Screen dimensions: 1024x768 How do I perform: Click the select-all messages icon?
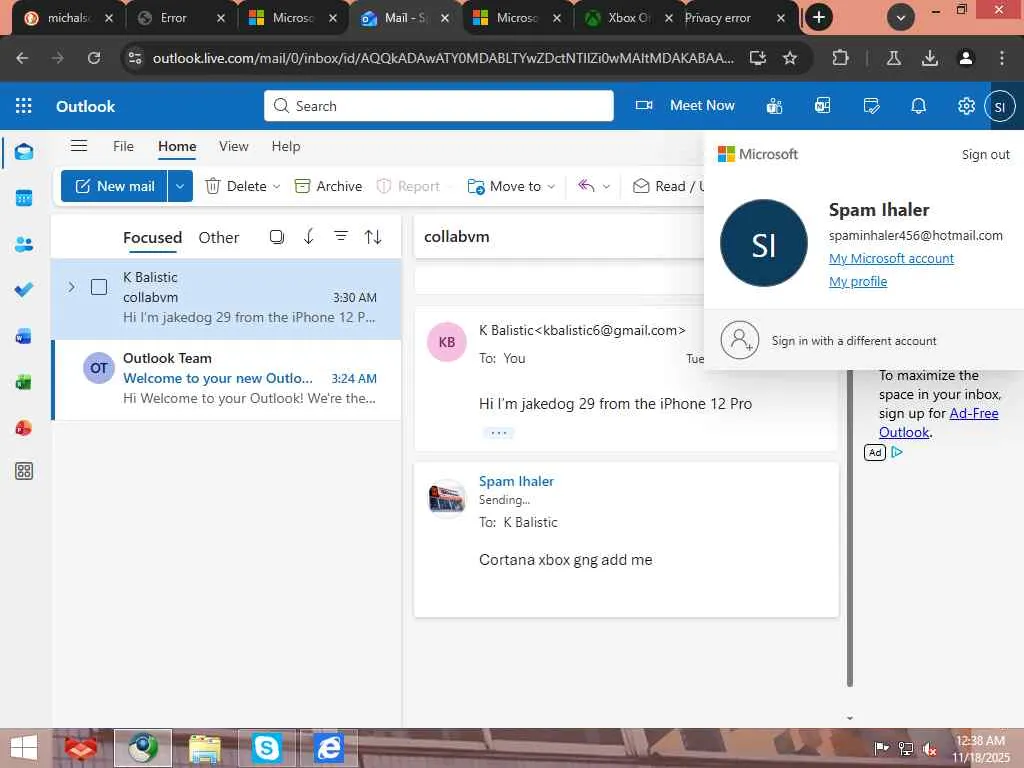[277, 236]
